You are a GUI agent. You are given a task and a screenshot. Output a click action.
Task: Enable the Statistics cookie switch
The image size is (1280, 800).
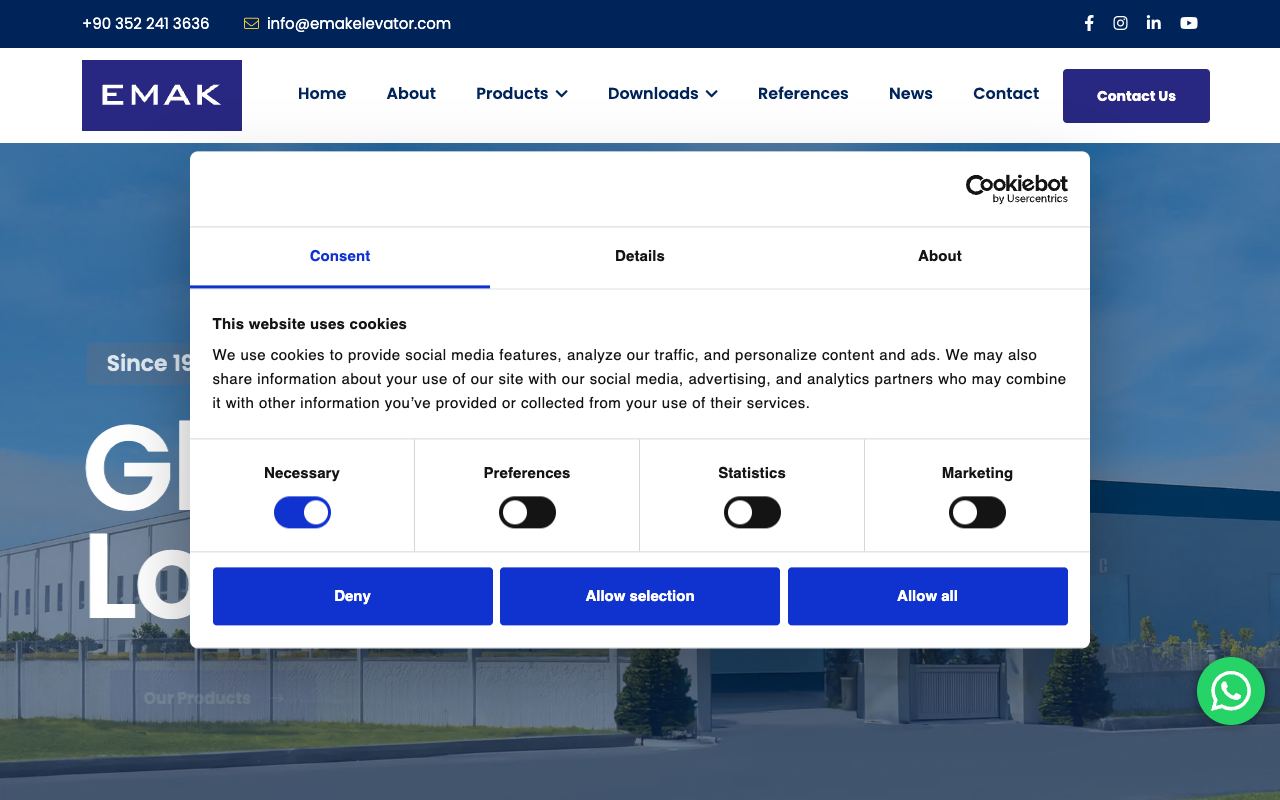(752, 513)
